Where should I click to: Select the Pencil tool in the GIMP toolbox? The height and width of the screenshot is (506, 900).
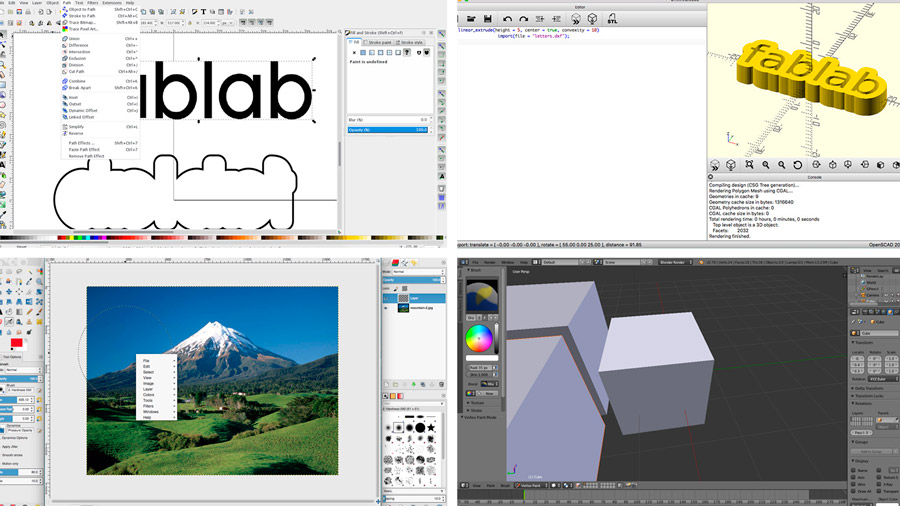tap(29, 312)
